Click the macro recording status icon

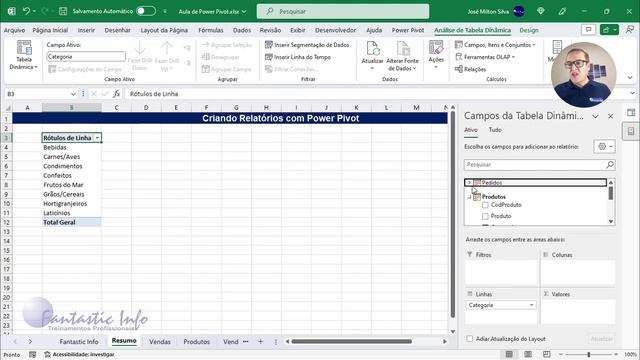tap(32, 355)
